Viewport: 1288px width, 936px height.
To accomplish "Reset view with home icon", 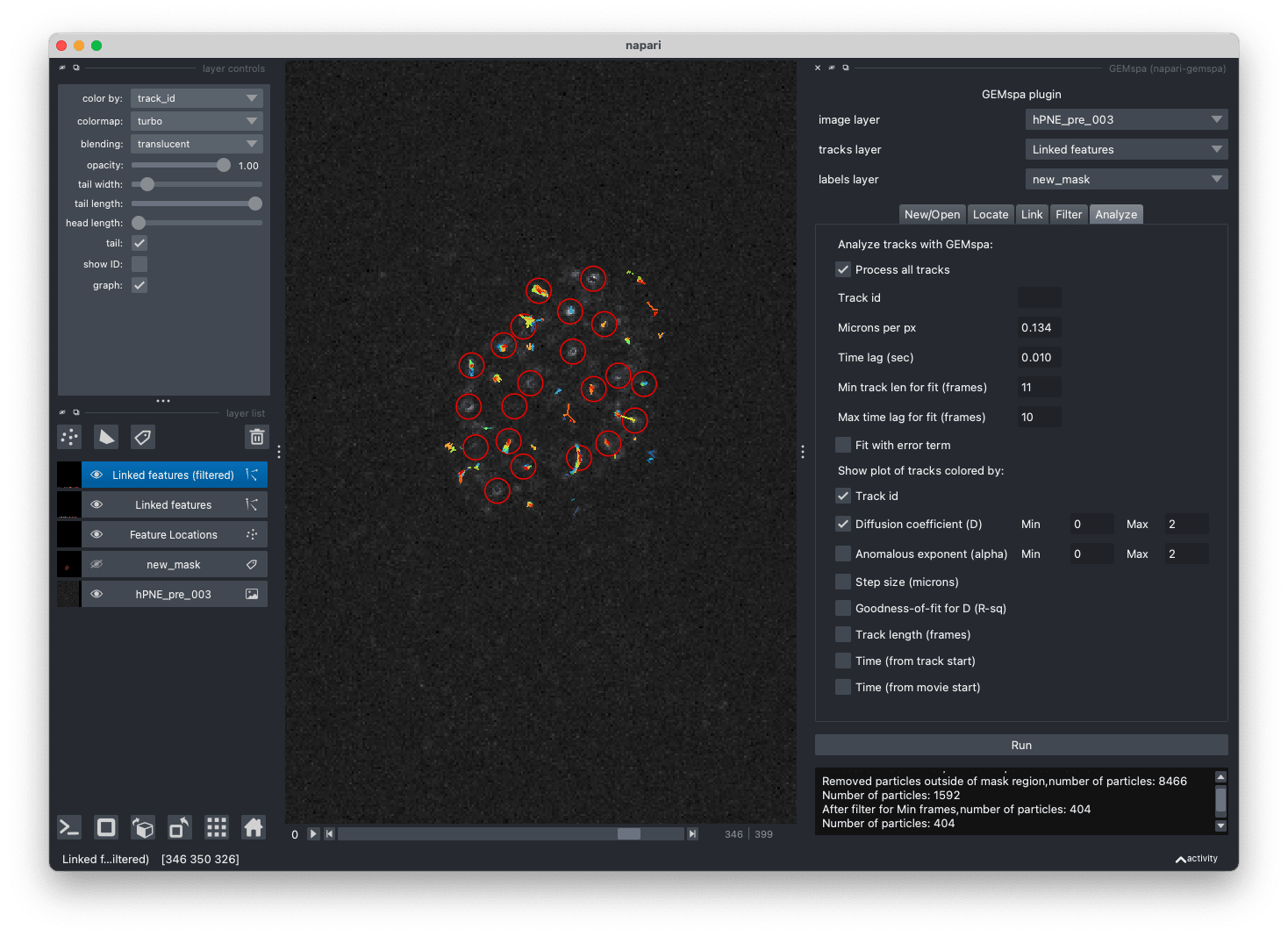I will point(254,827).
